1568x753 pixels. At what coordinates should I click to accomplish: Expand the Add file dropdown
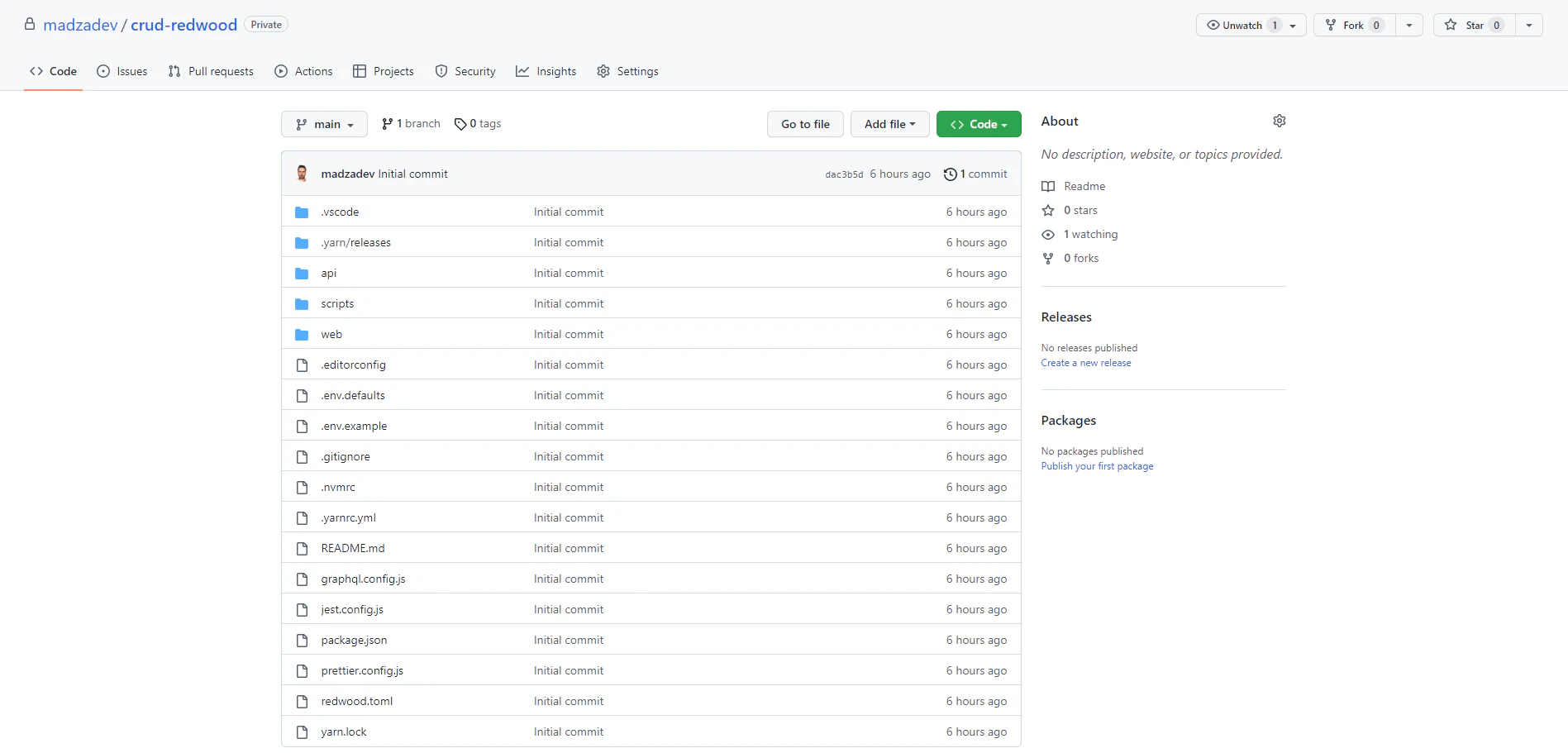click(x=889, y=123)
